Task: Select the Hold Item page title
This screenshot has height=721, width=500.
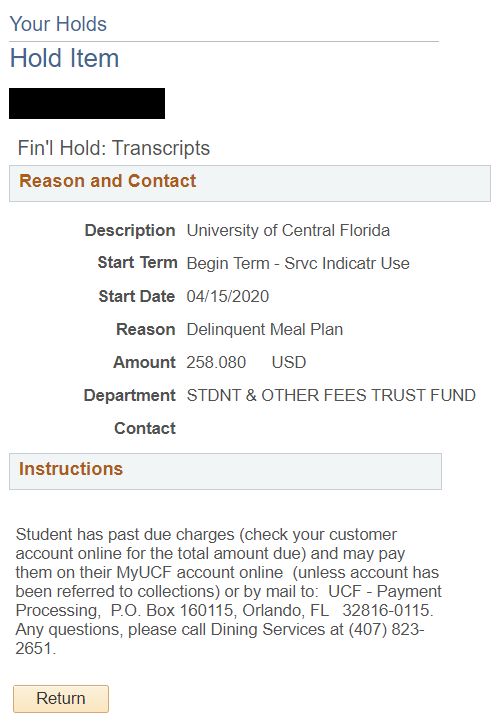Action: (x=64, y=58)
